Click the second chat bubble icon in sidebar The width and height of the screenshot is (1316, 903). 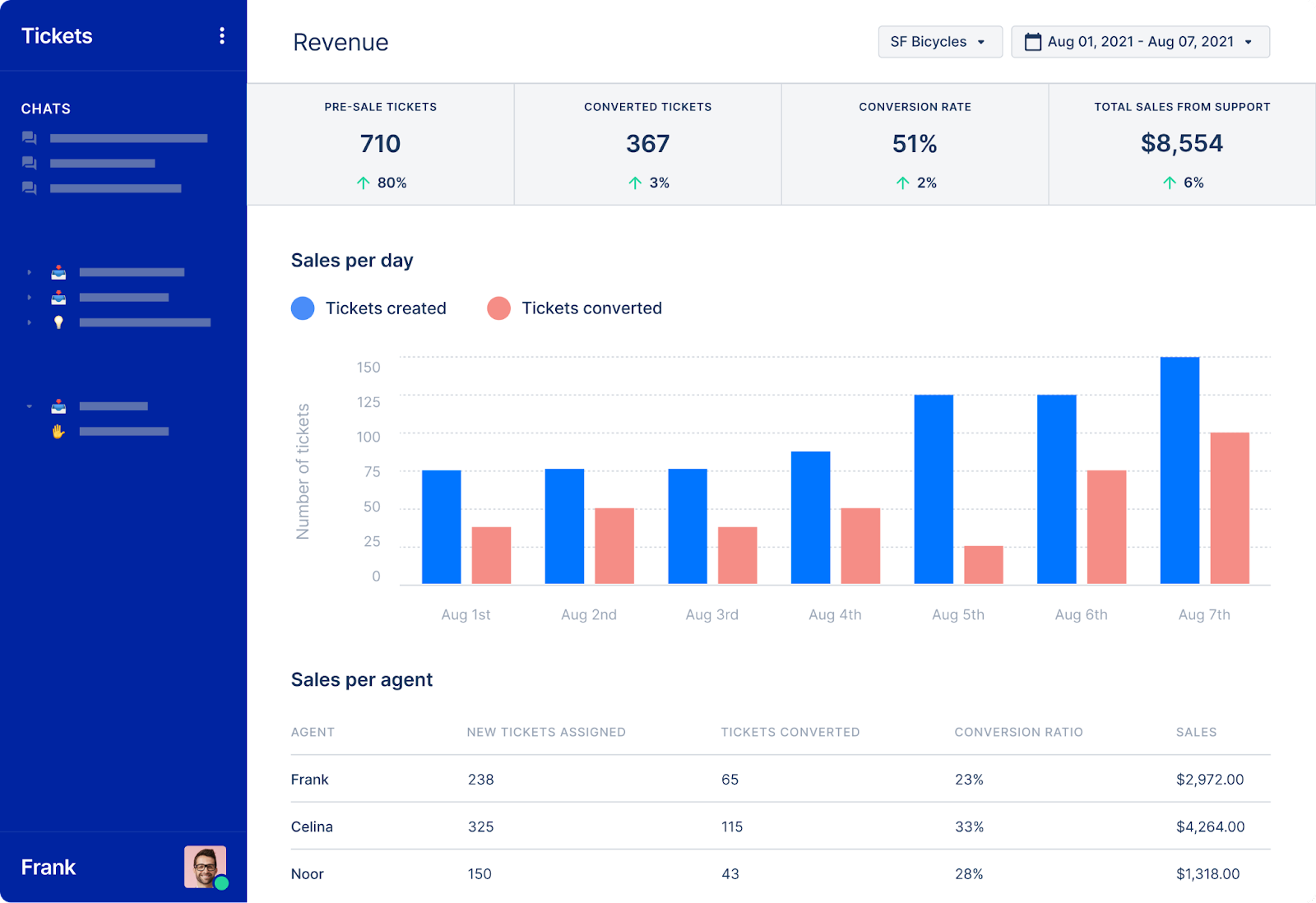click(x=30, y=163)
